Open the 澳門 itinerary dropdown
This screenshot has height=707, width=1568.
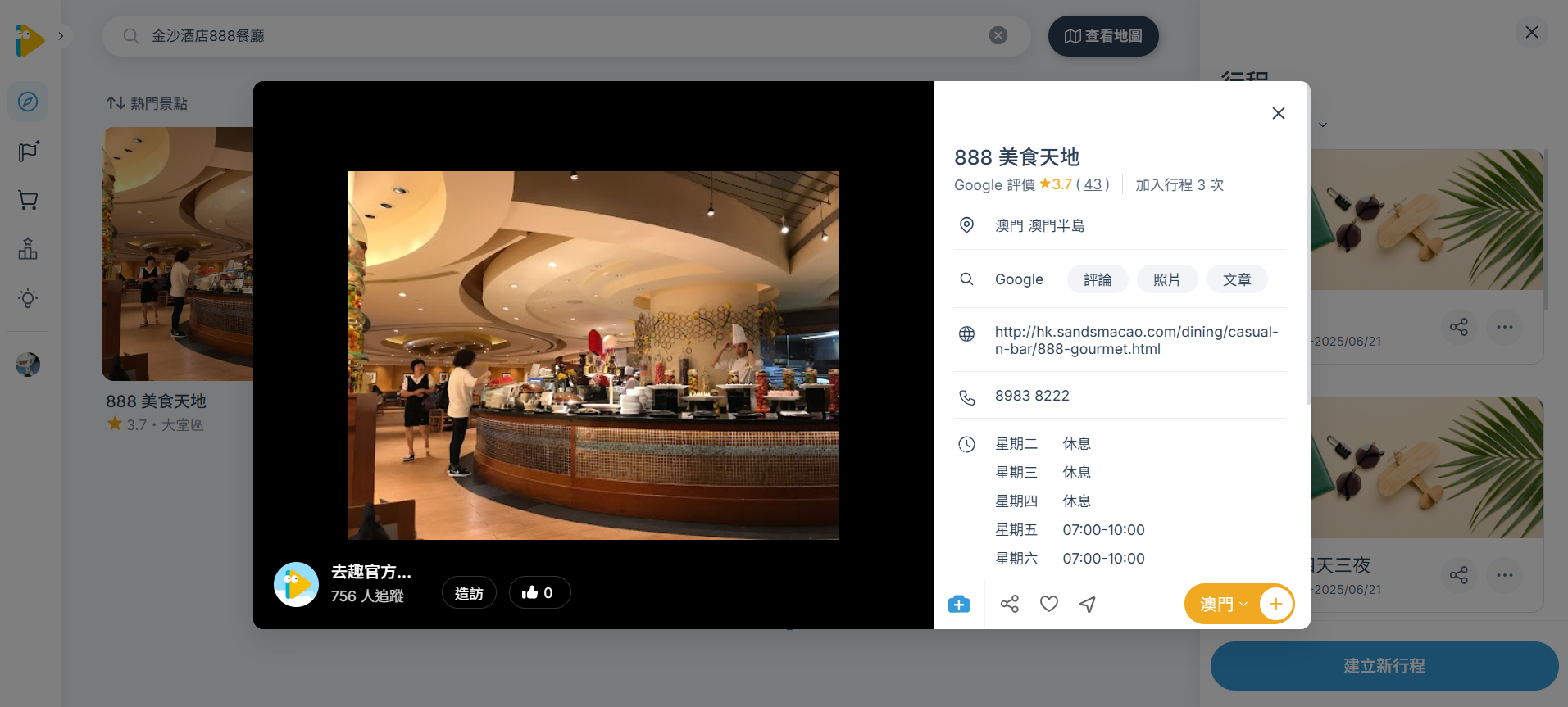tap(1223, 605)
